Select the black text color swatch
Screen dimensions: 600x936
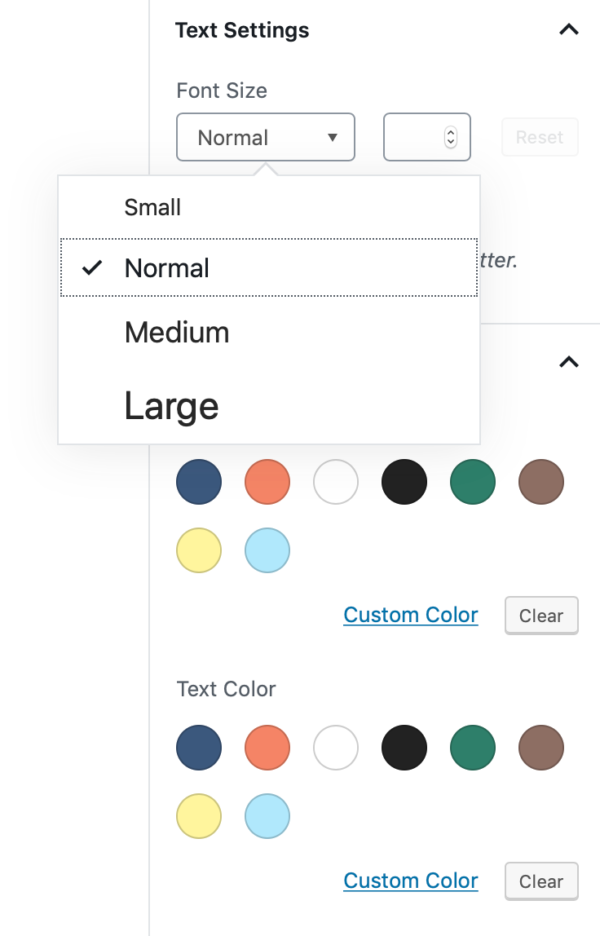tap(404, 747)
